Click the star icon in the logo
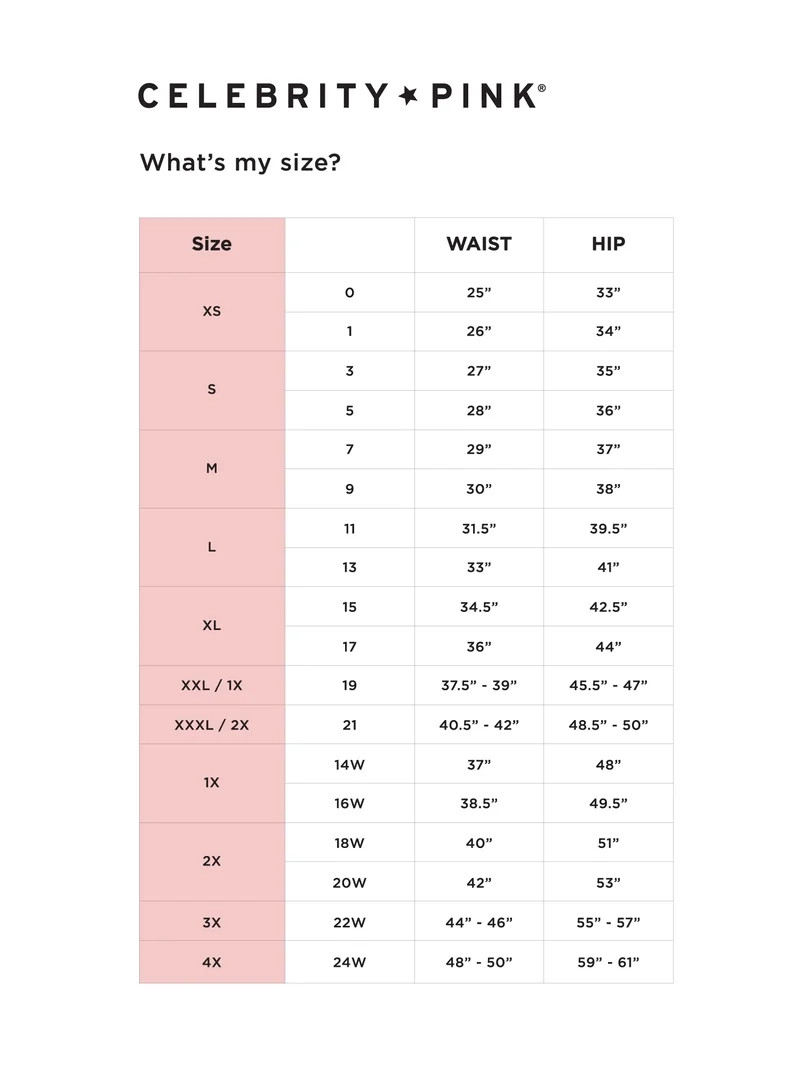This screenshot has height=1067, width=800. tap(408, 96)
